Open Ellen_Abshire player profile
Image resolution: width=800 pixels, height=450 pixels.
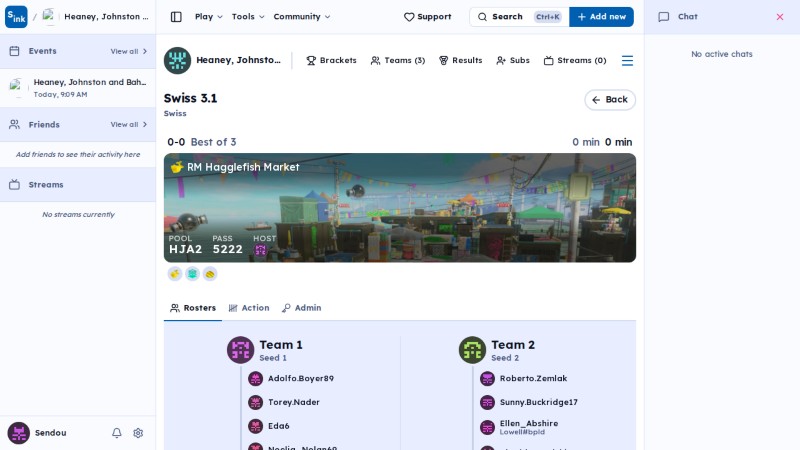click(x=519, y=427)
